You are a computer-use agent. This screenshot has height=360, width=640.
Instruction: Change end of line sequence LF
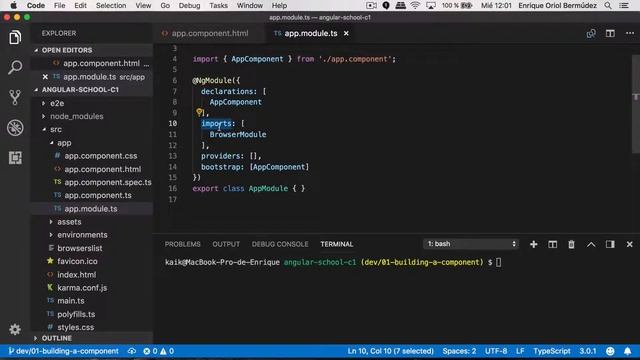[520, 351]
